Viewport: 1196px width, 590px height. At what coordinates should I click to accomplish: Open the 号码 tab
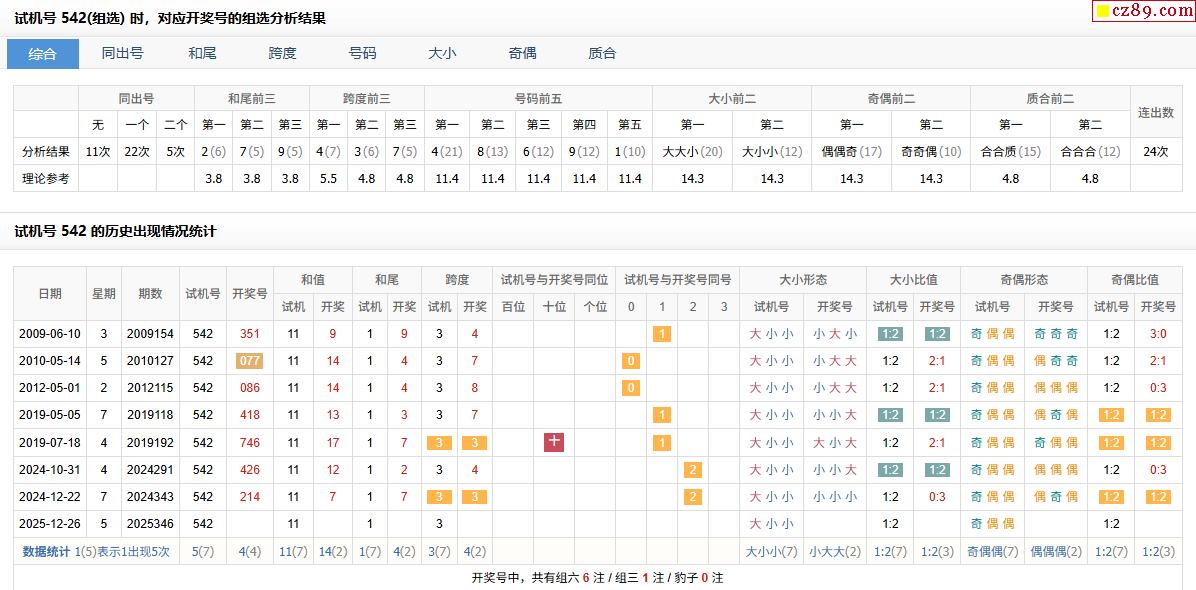[362, 54]
